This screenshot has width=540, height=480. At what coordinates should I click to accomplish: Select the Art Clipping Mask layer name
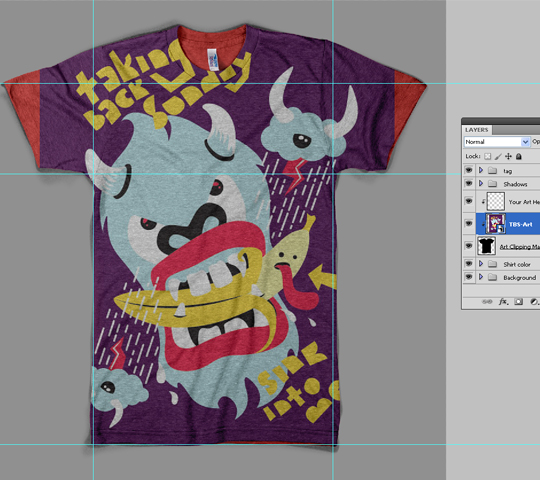click(x=520, y=247)
